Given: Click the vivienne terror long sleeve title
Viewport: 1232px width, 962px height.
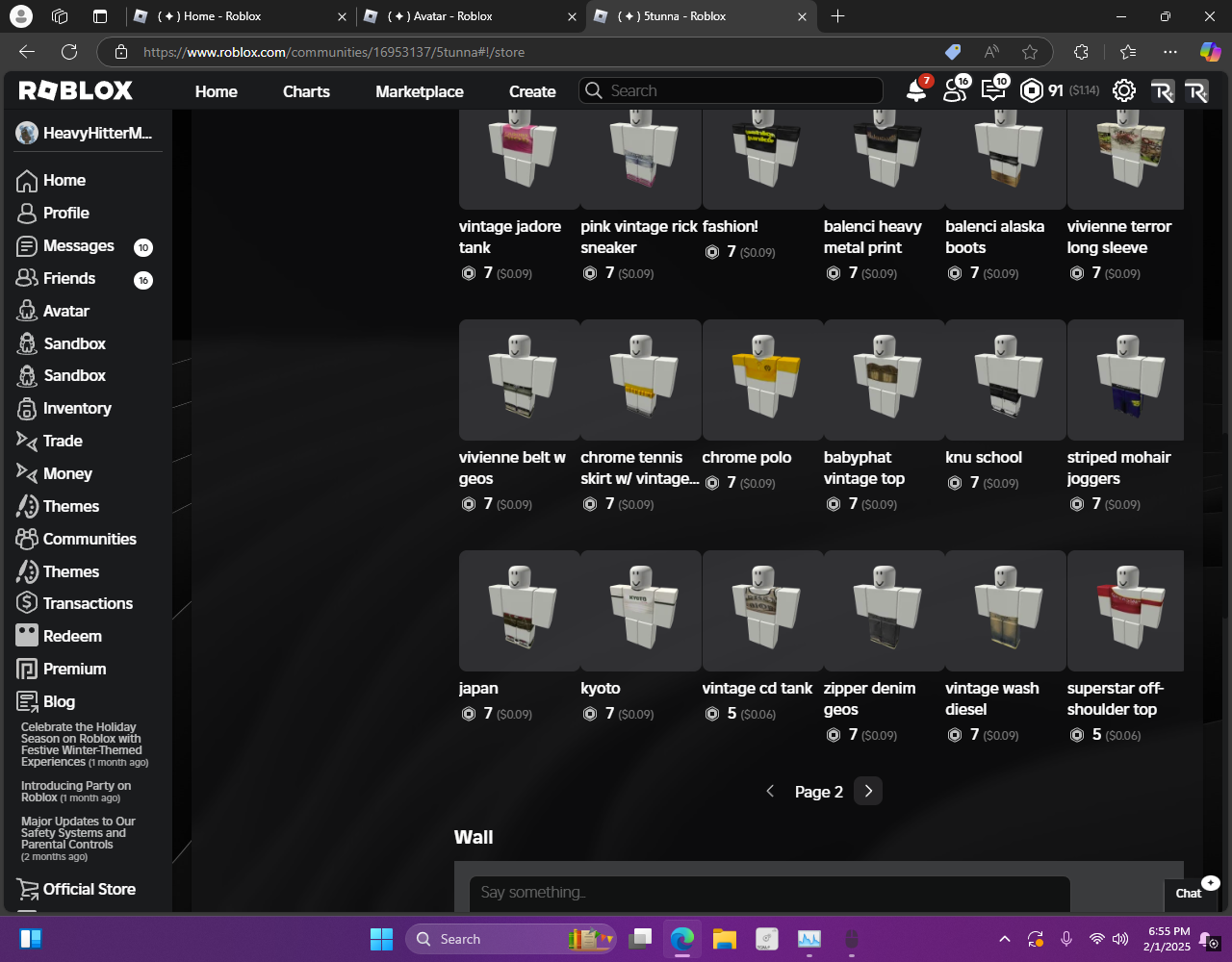Looking at the screenshot, I should pyautogui.click(x=1119, y=237).
